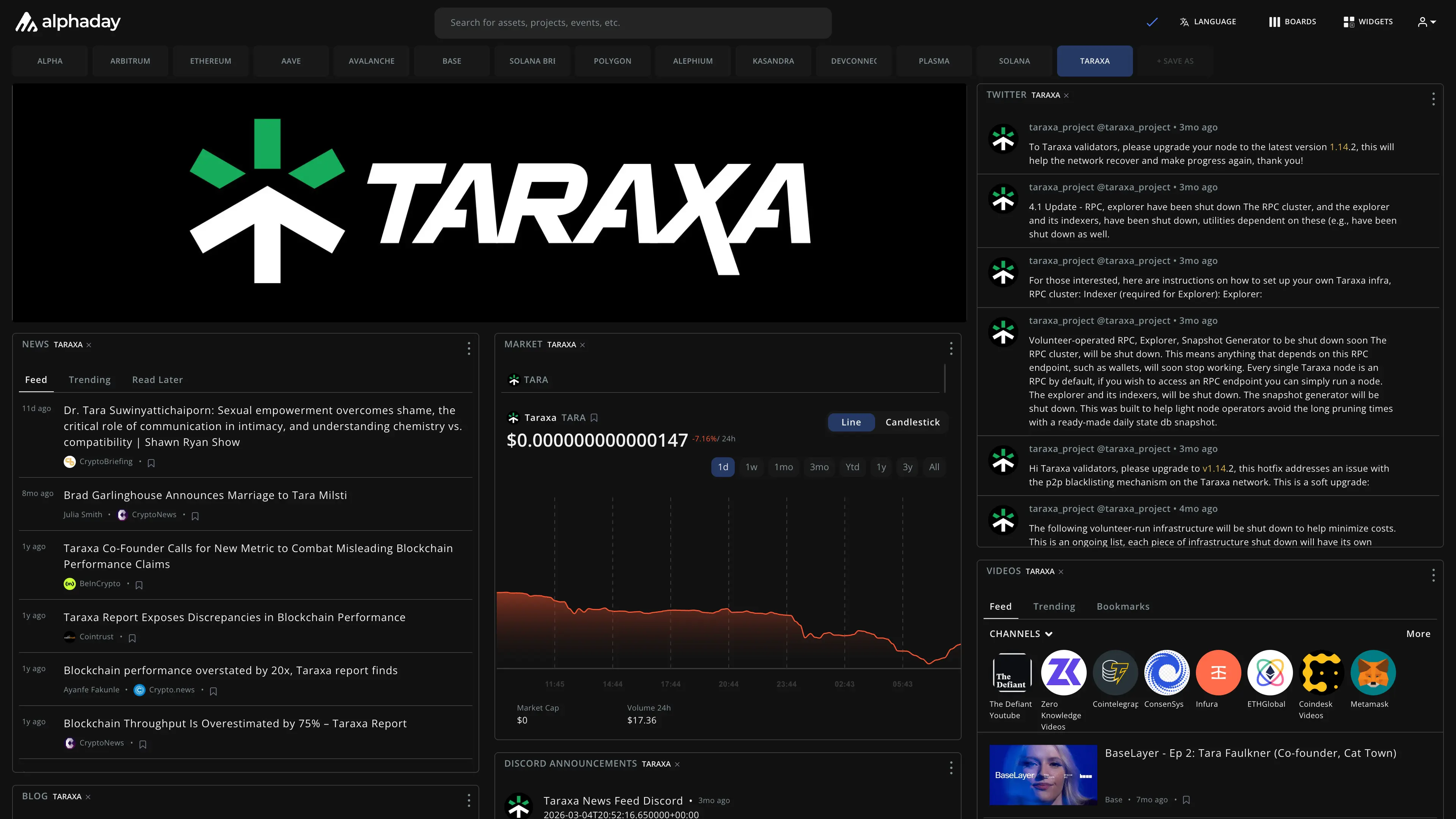Switch Videos widget to Trending tab
Image resolution: width=1456 pixels, height=819 pixels.
pyautogui.click(x=1054, y=607)
